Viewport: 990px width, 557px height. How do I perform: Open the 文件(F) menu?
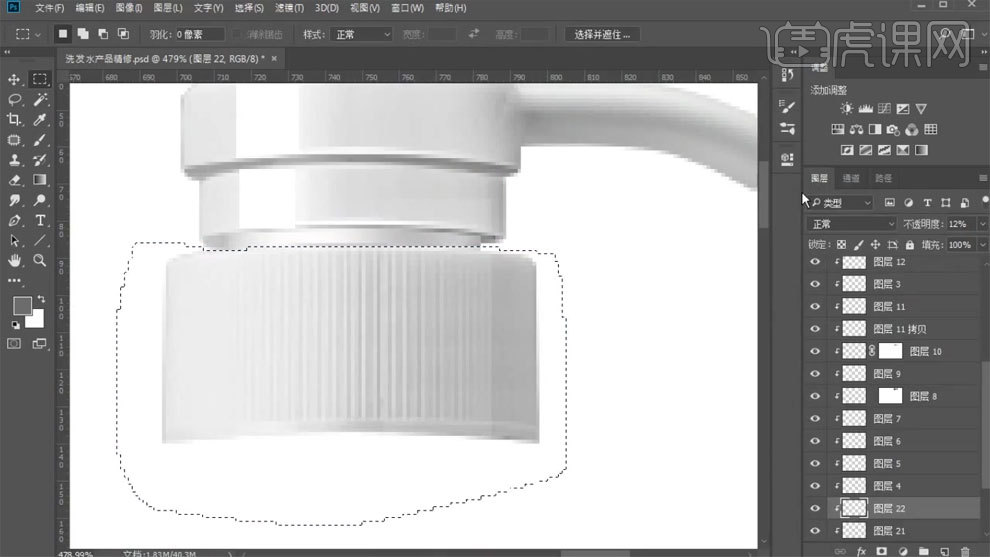coord(49,8)
